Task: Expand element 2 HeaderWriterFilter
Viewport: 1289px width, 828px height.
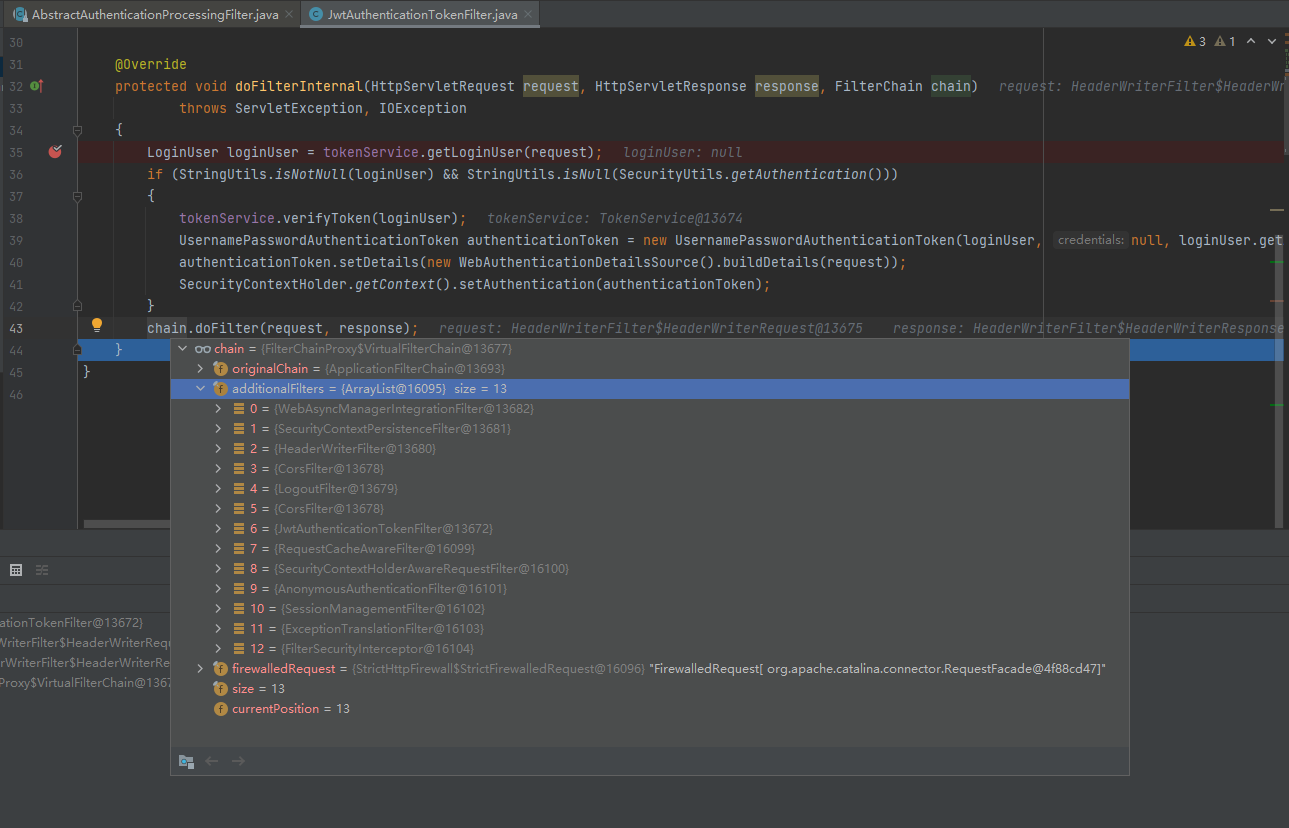Action: tap(218, 449)
